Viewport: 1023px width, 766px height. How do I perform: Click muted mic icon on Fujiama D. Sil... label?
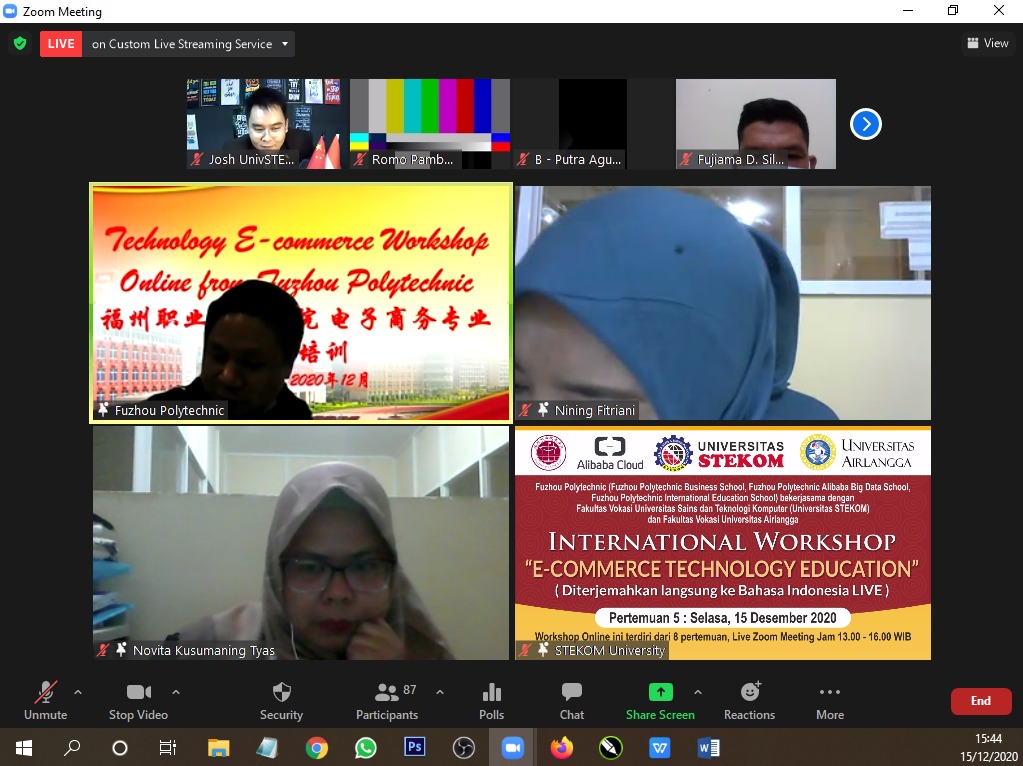click(685, 159)
